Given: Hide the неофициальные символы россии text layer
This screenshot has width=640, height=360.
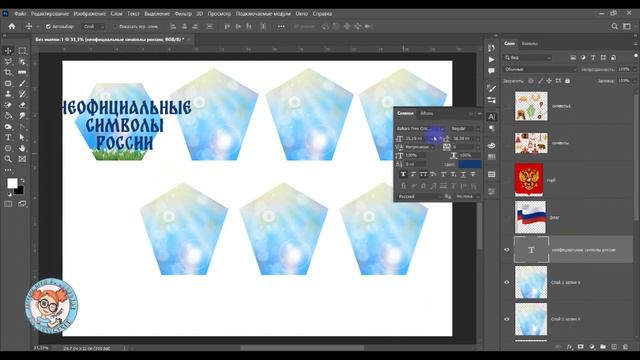Looking at the screenshot, I should click(507, 250).
